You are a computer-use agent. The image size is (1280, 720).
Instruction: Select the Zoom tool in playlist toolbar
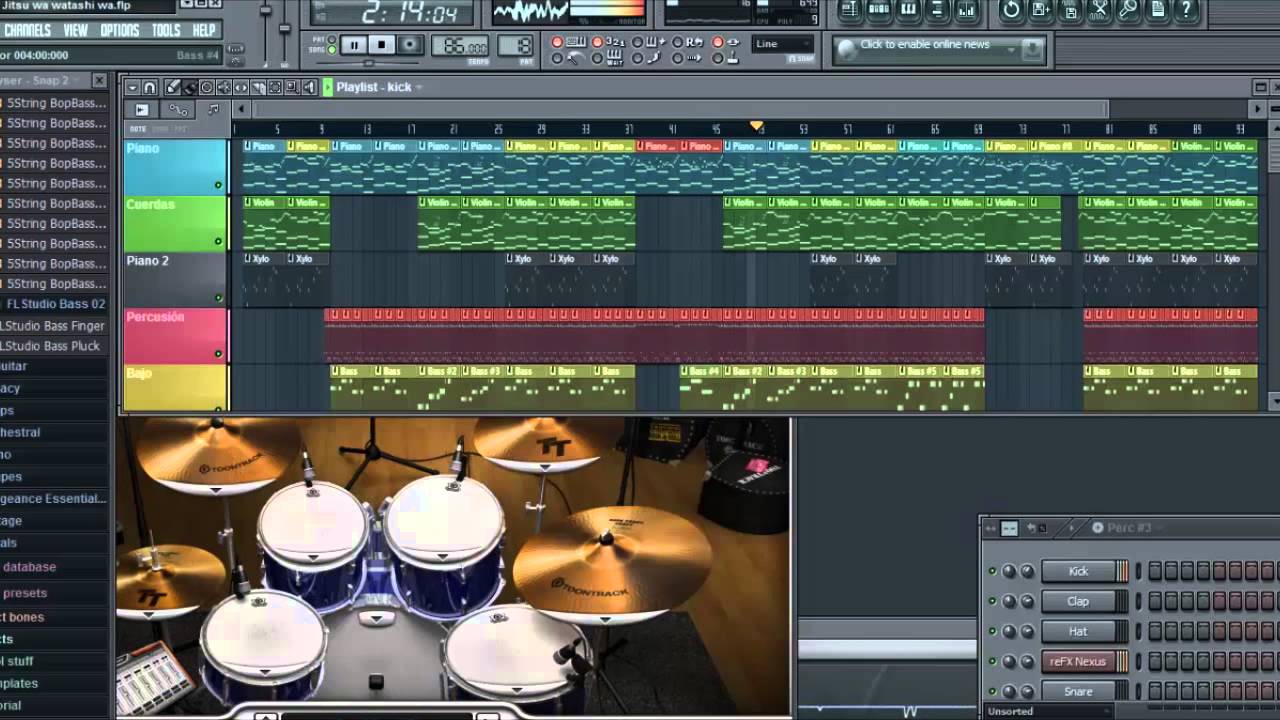292,87
